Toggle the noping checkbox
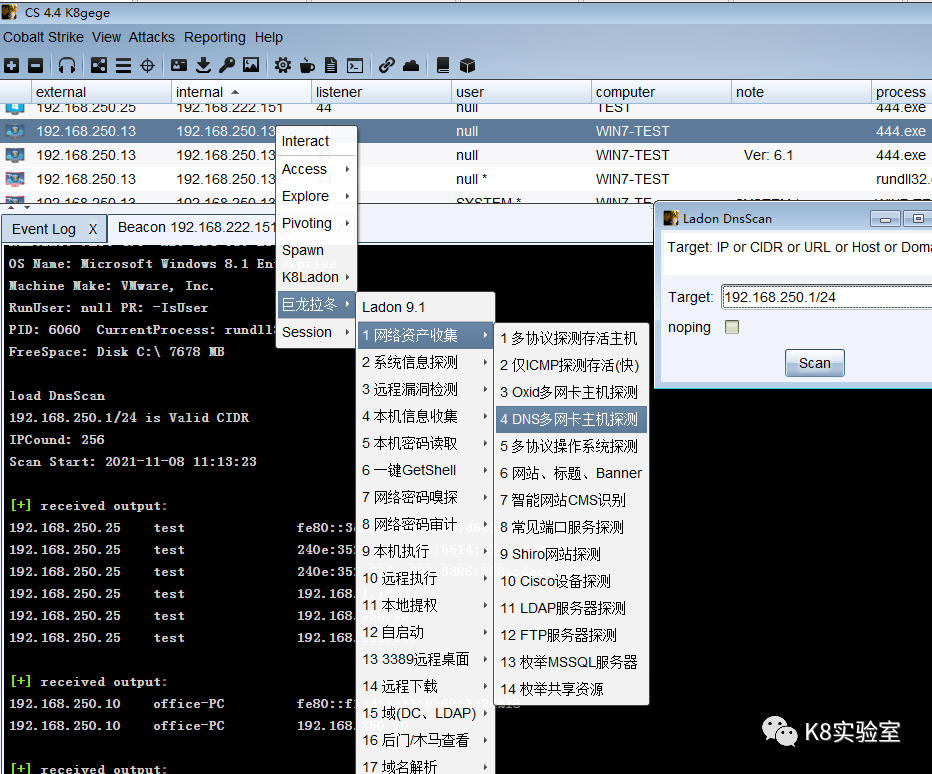This screenshot has height=774, width=932. pyautogui.click(x=732, y=327)
